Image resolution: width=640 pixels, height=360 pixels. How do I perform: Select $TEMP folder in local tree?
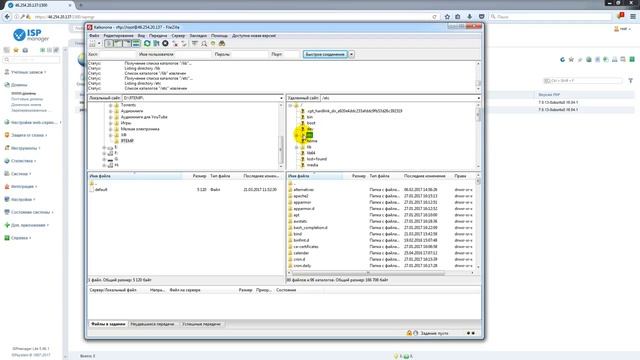point(127,141)
